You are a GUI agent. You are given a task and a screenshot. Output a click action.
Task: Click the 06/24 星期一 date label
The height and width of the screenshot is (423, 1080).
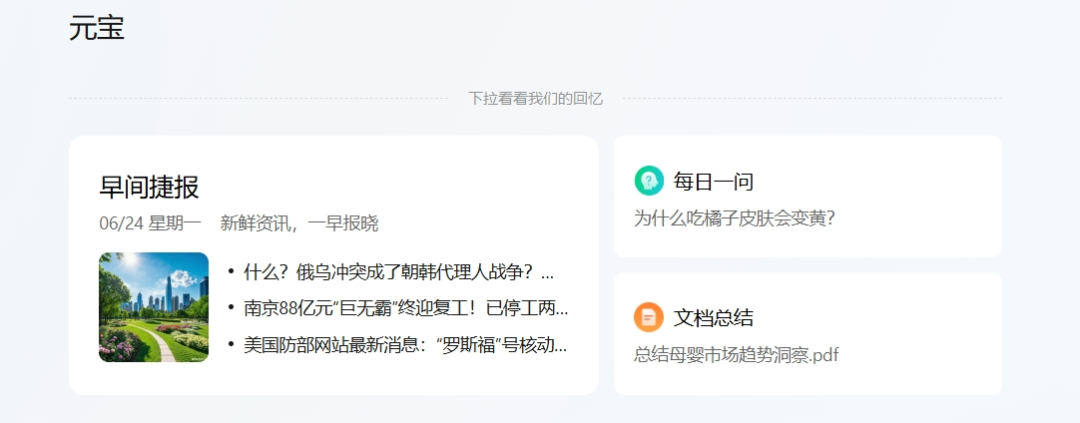click(x=150, y=223)
